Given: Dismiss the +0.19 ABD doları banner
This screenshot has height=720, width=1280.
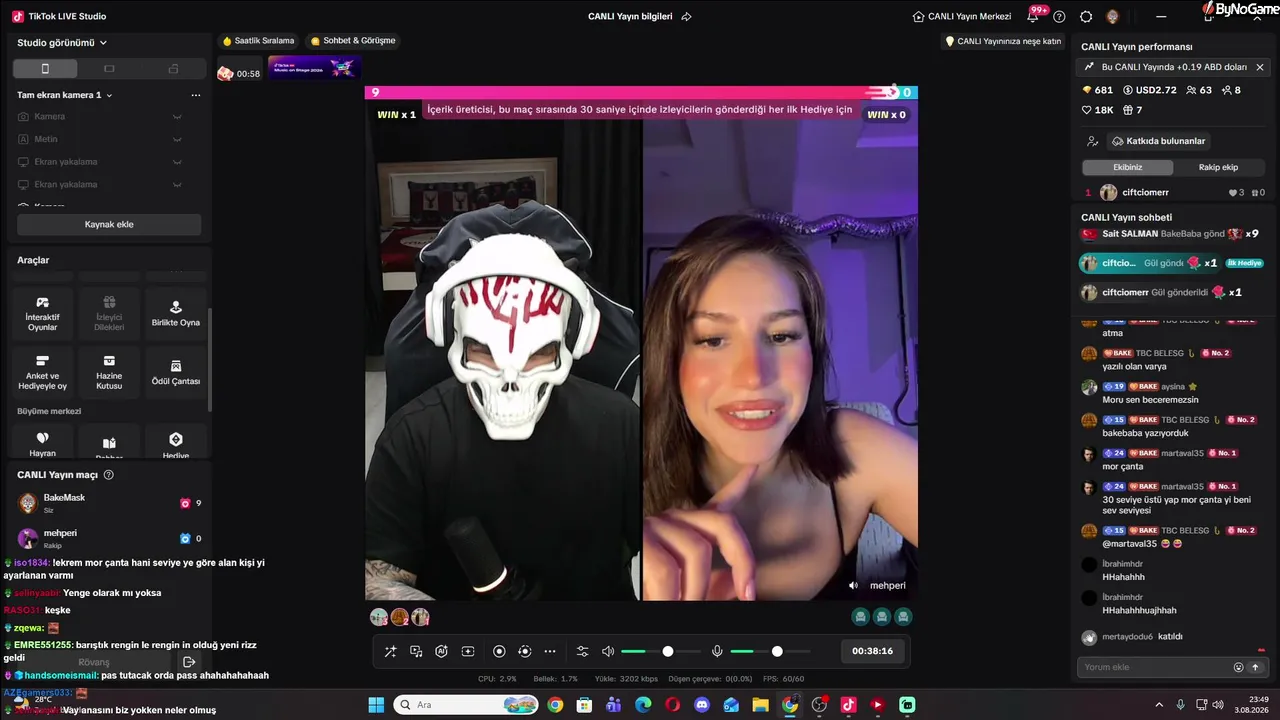Looking at the screenshot, I should tap(1260, 67).
